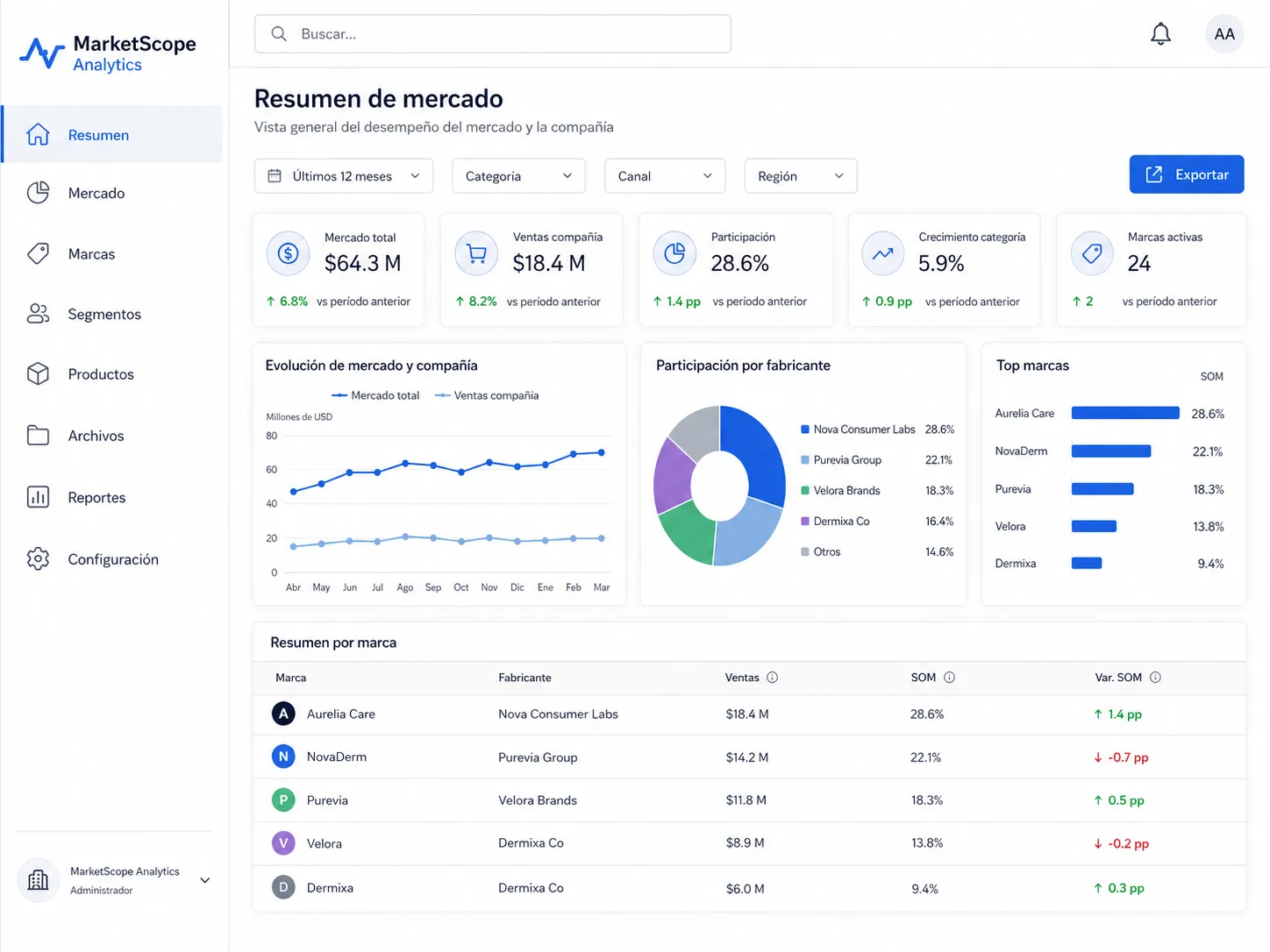Image resolution: width=1270 pixels, height=952 pixels.
Task: Go to Configuración in sidebar
Action: pos(111,559)
